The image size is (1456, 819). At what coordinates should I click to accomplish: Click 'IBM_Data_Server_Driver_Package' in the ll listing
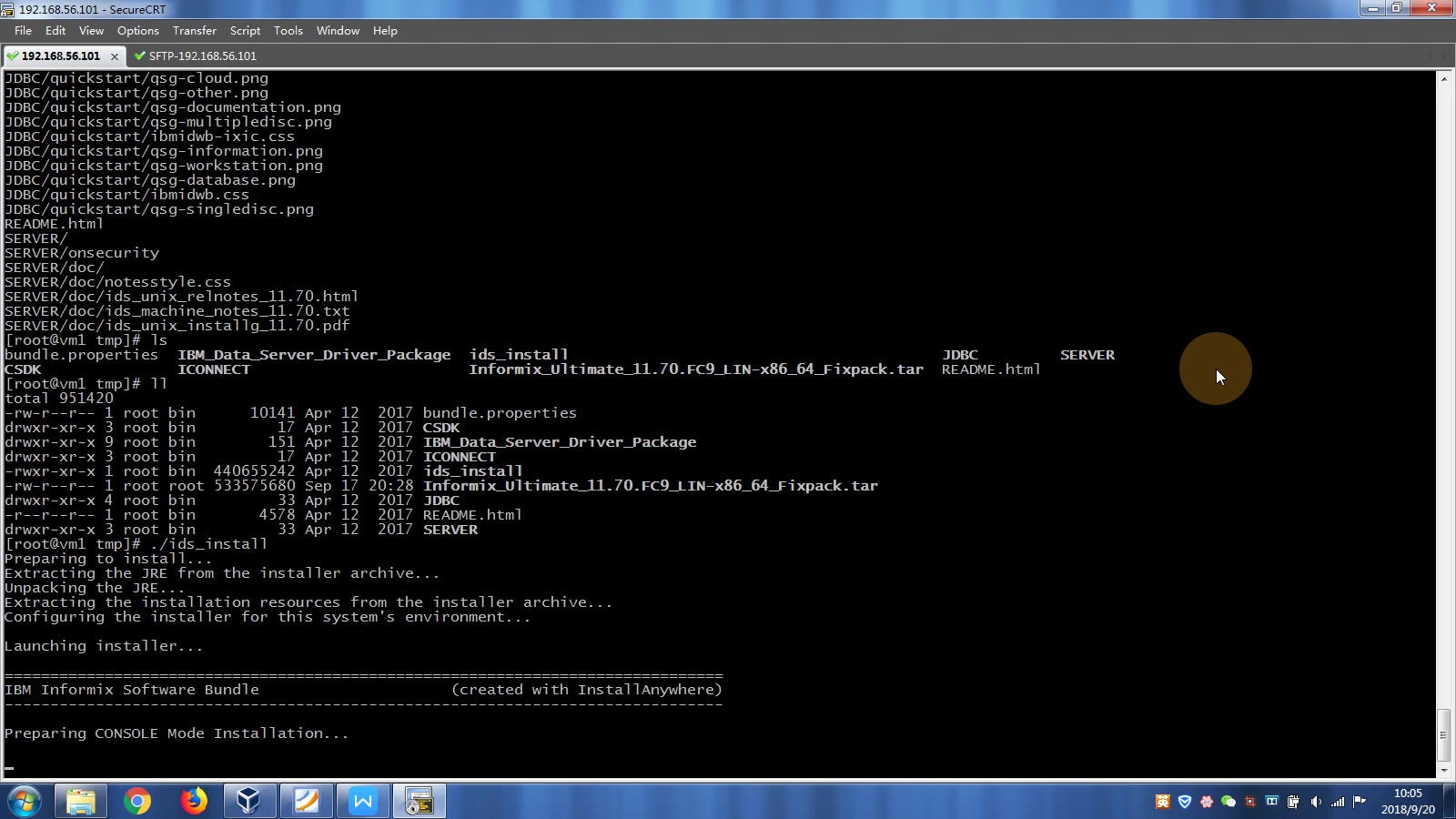coord(560,442)
